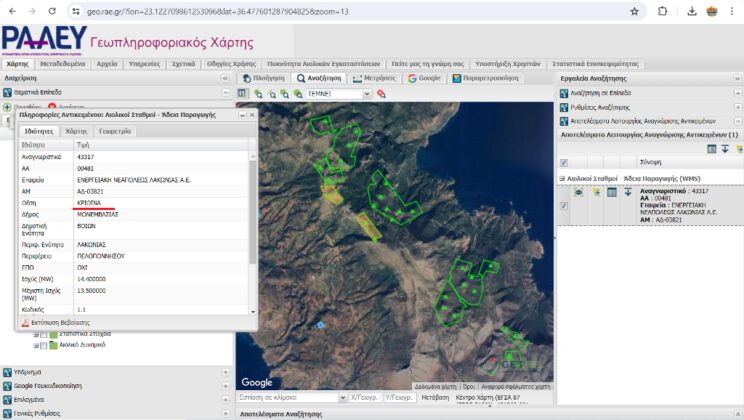This screenshot has width=744, height=420.
Task: Click the PDF icon beside Εκτύπωση Βεβαίωσης
Action: 25,323
